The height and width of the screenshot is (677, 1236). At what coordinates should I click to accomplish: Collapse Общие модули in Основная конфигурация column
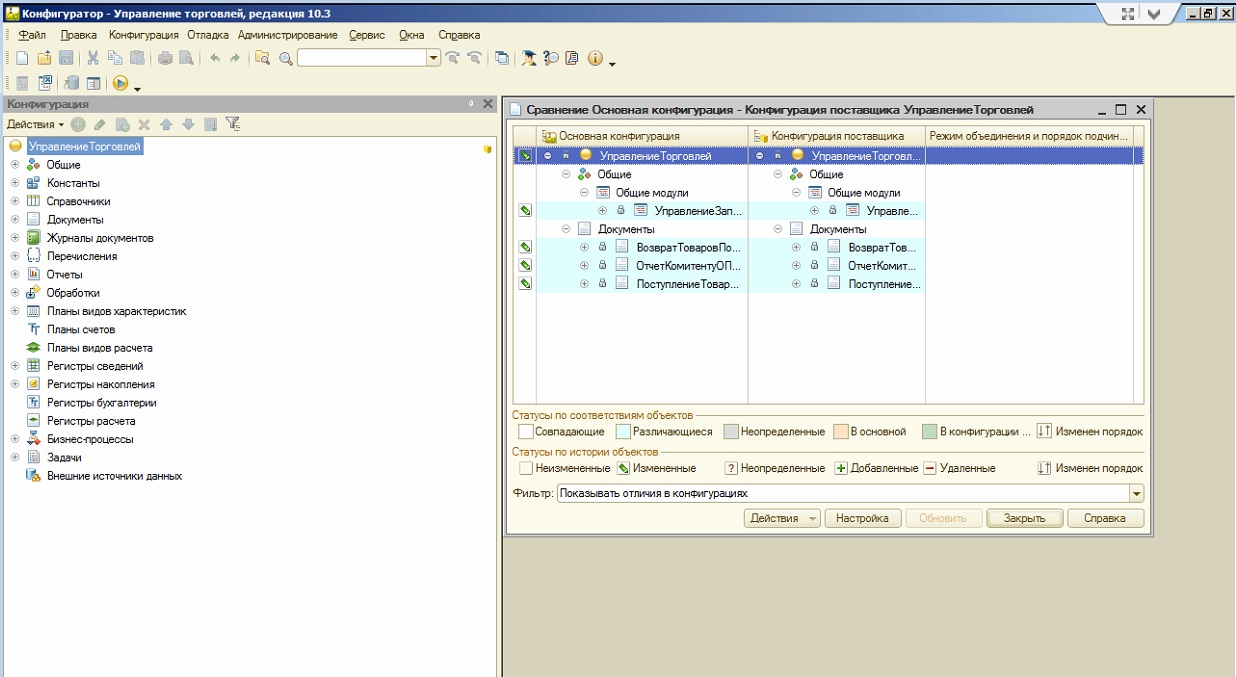[x=584, y=193]
